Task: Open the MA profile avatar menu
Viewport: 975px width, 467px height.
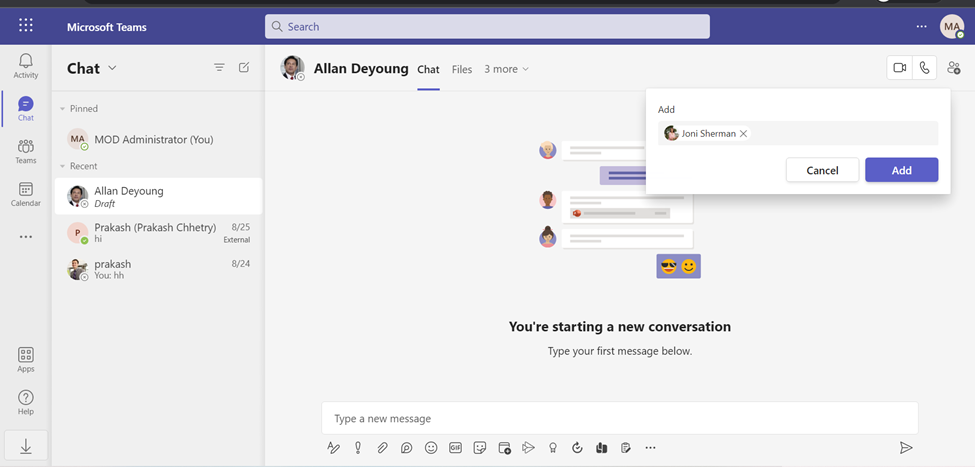Action: point(952,26)
